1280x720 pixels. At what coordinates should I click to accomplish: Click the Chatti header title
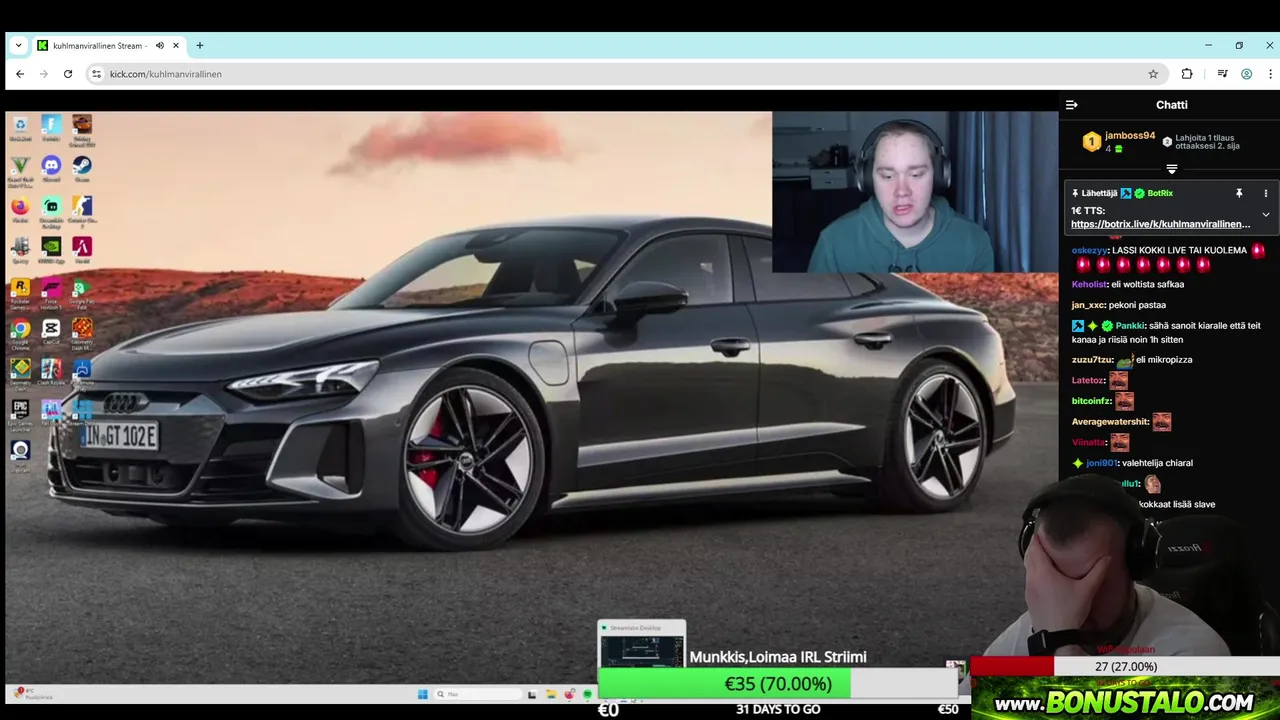pos(1172,105)
